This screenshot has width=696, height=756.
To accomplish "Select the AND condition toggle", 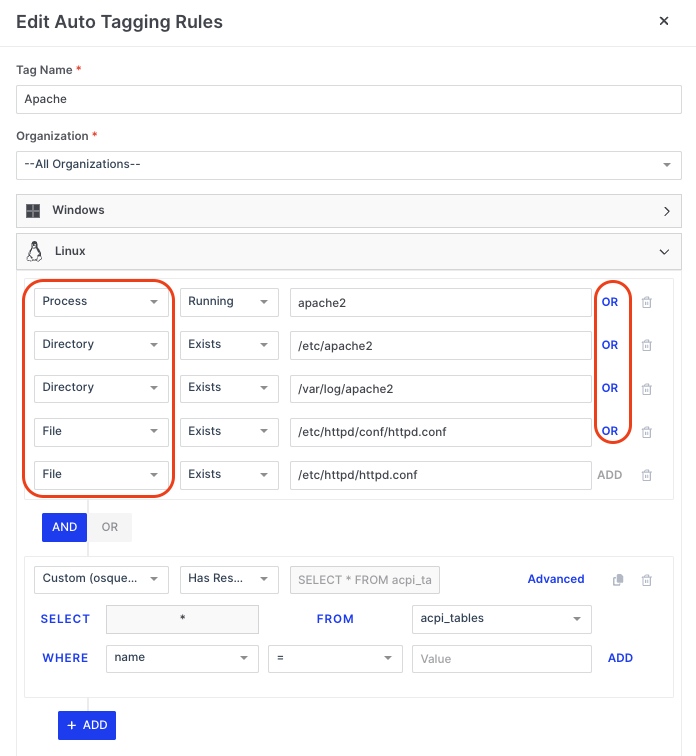I will (64, 527).
